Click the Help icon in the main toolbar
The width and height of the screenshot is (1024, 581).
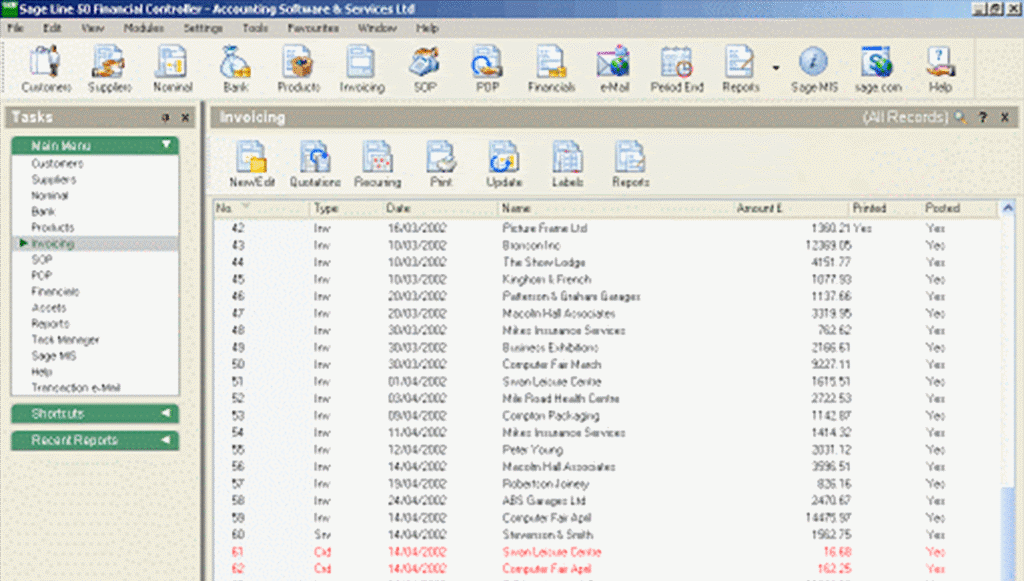(940, 69)
